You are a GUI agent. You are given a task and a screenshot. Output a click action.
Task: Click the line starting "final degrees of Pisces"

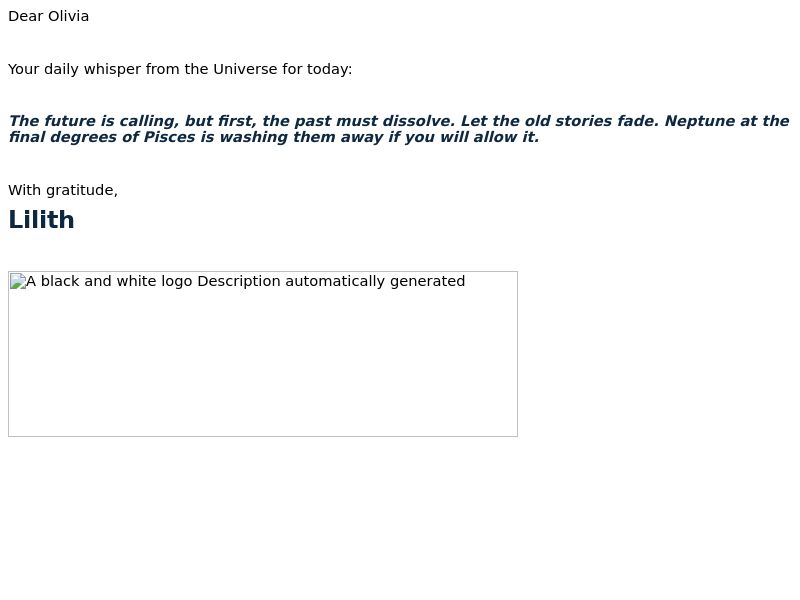click(274, 137)
